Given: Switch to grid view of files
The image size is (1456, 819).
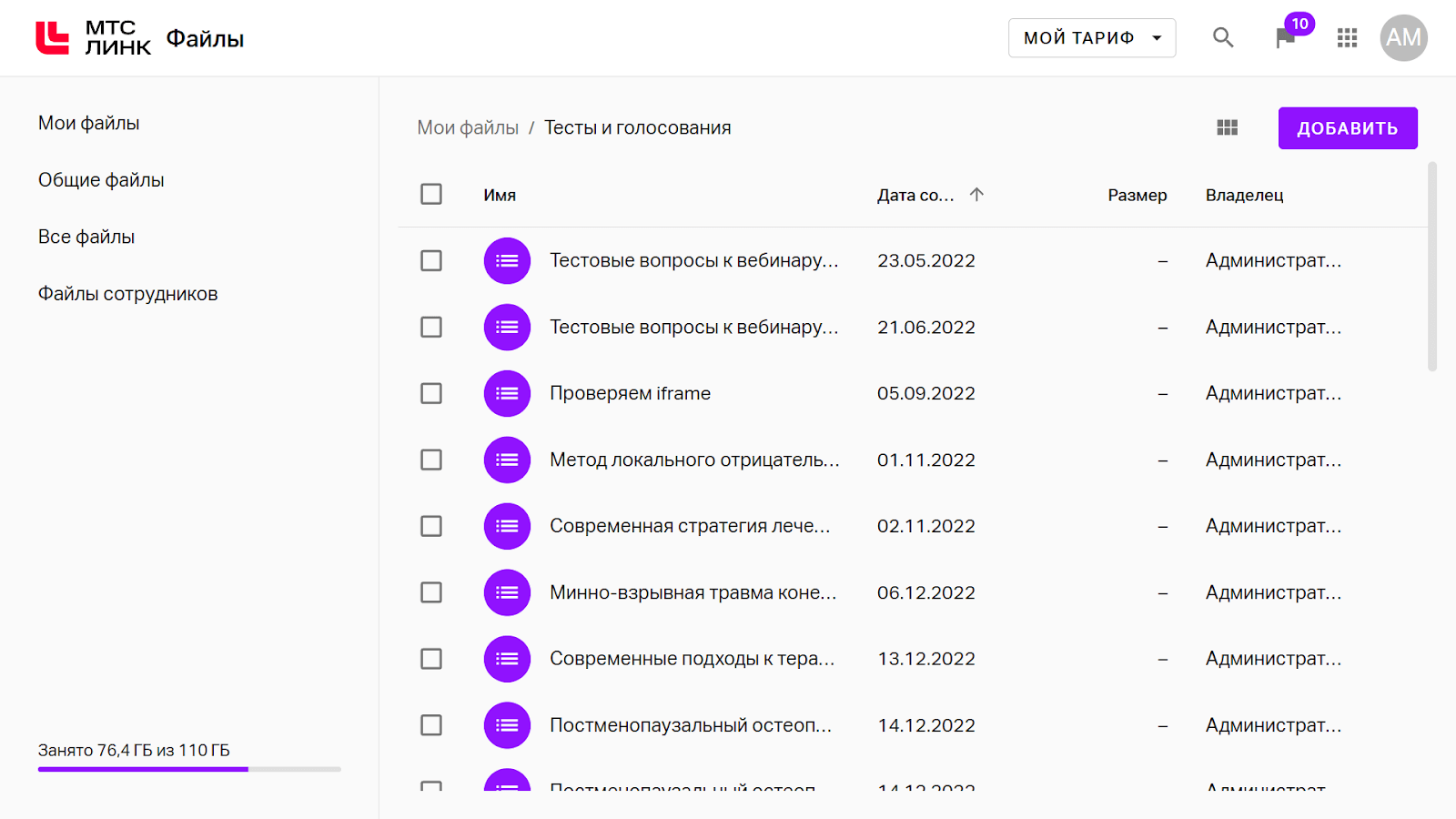Looking at the screenshot, I should (x=1227, y=127).
